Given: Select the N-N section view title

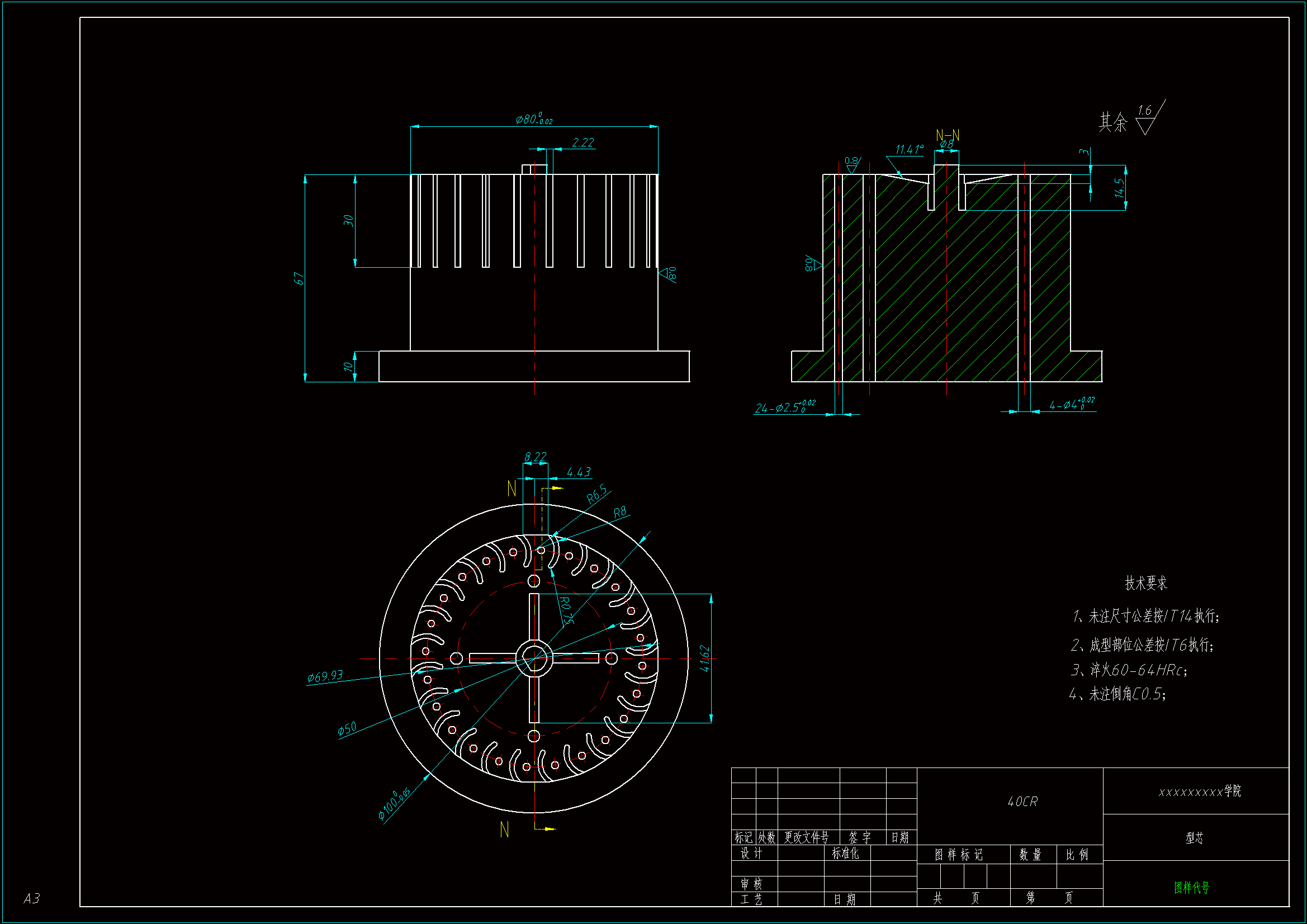Looking at the screenshot, I should [x=947, y=135].
